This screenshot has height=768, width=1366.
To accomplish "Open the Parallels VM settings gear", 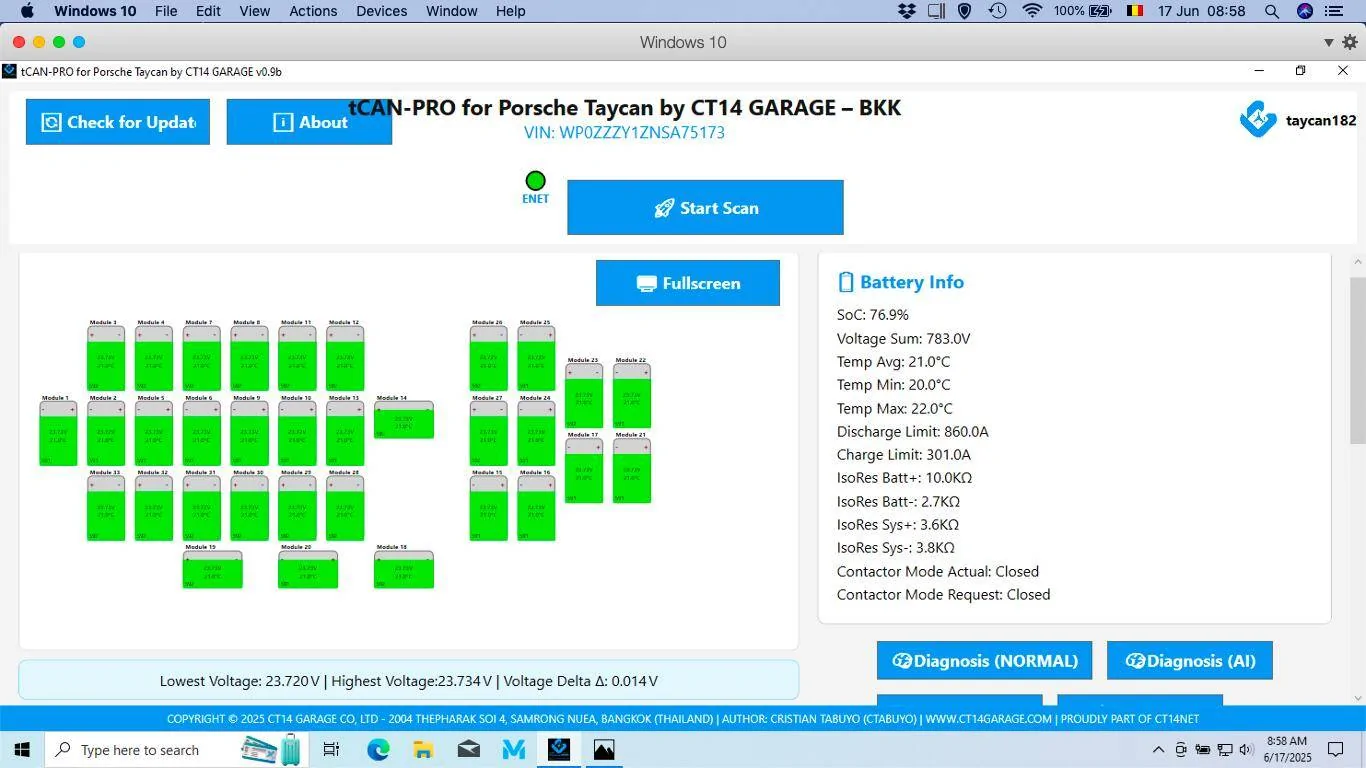I will [x=1349, y=42].
